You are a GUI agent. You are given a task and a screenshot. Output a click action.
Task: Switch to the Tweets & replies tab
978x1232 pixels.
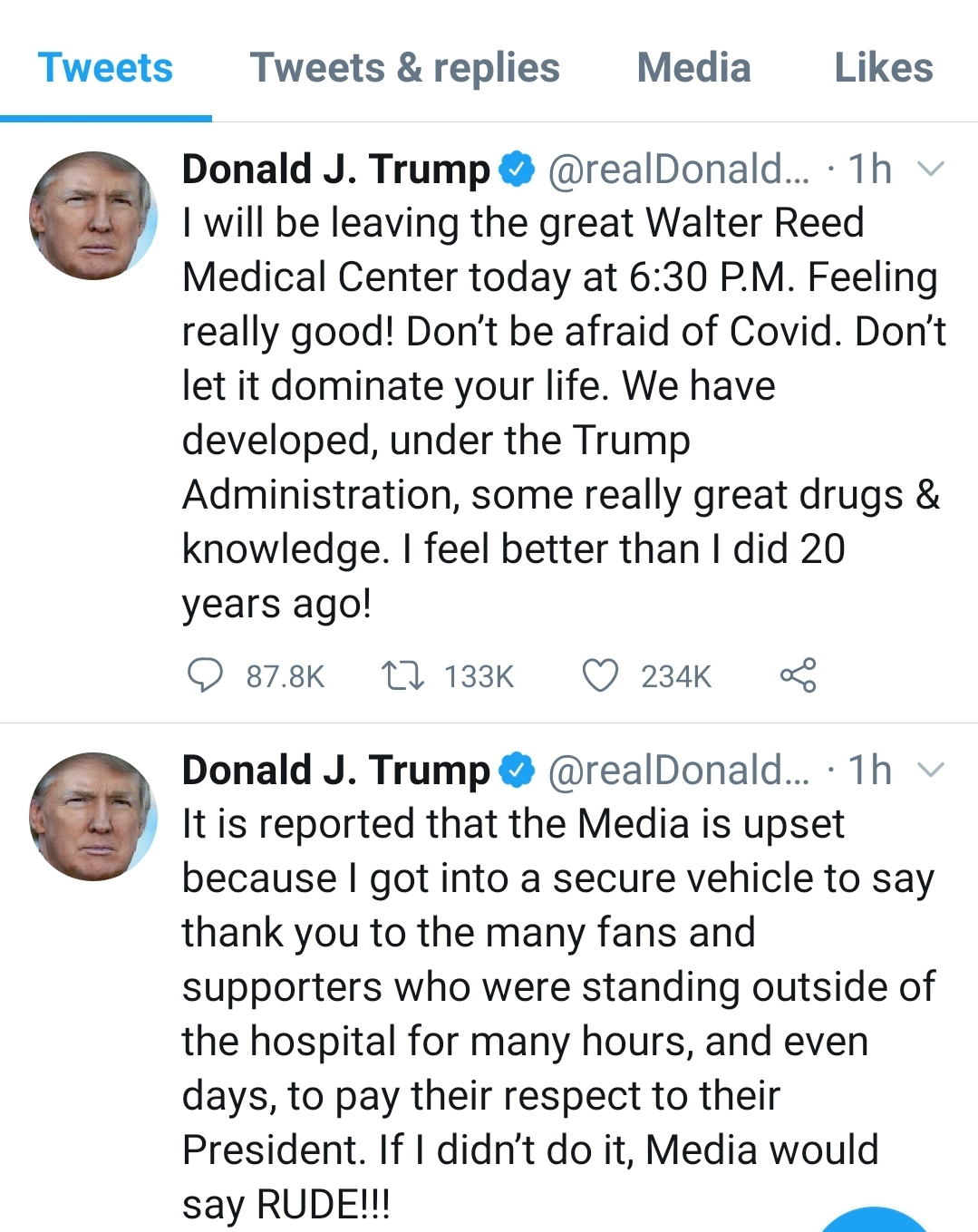coord(404,68)
